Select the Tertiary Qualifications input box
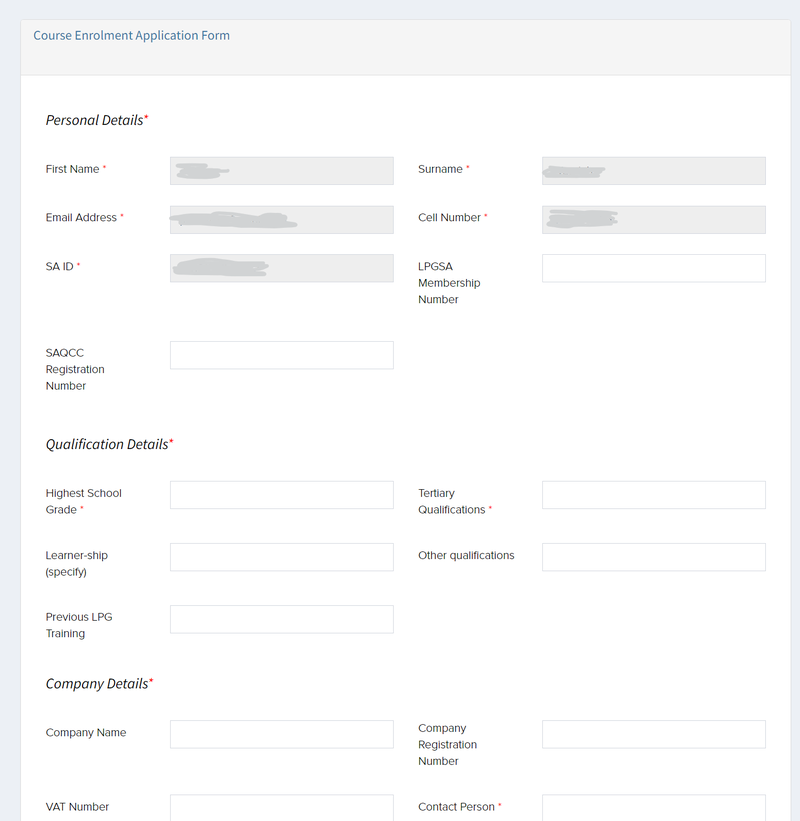This screenshot has height=821, width=800. [653, 495]
